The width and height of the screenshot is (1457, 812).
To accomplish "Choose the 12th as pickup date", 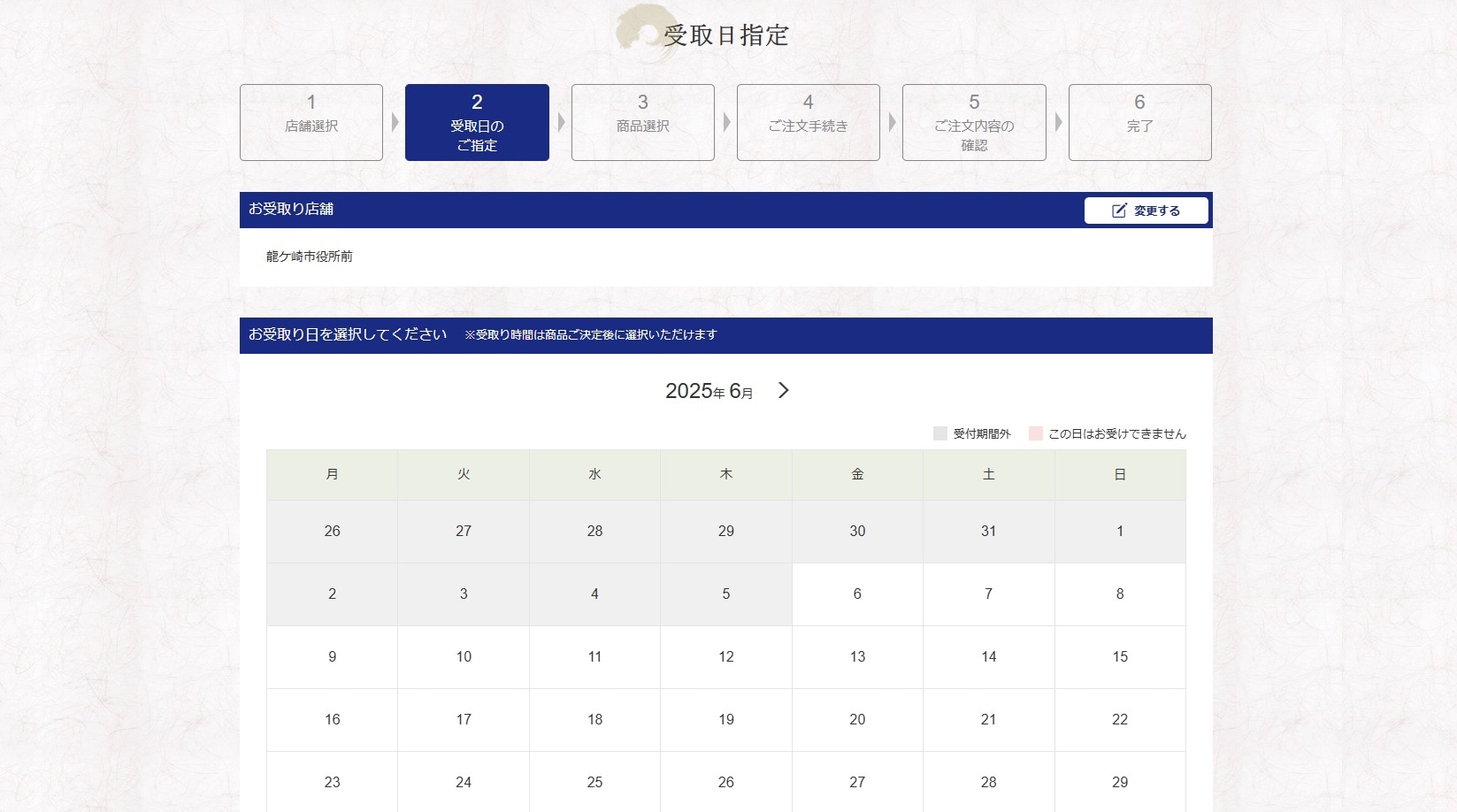I will [726, 657].
